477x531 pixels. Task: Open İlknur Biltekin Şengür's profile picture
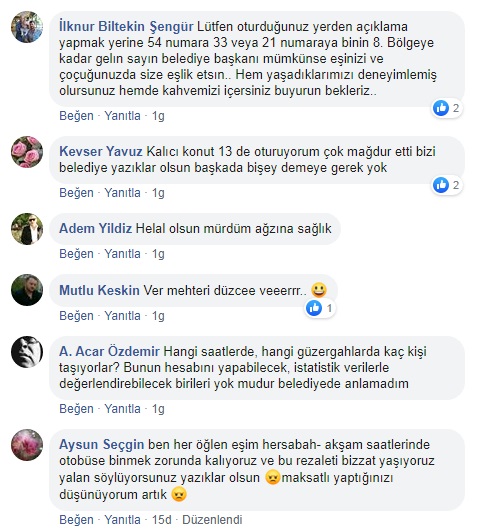(27, 27)
